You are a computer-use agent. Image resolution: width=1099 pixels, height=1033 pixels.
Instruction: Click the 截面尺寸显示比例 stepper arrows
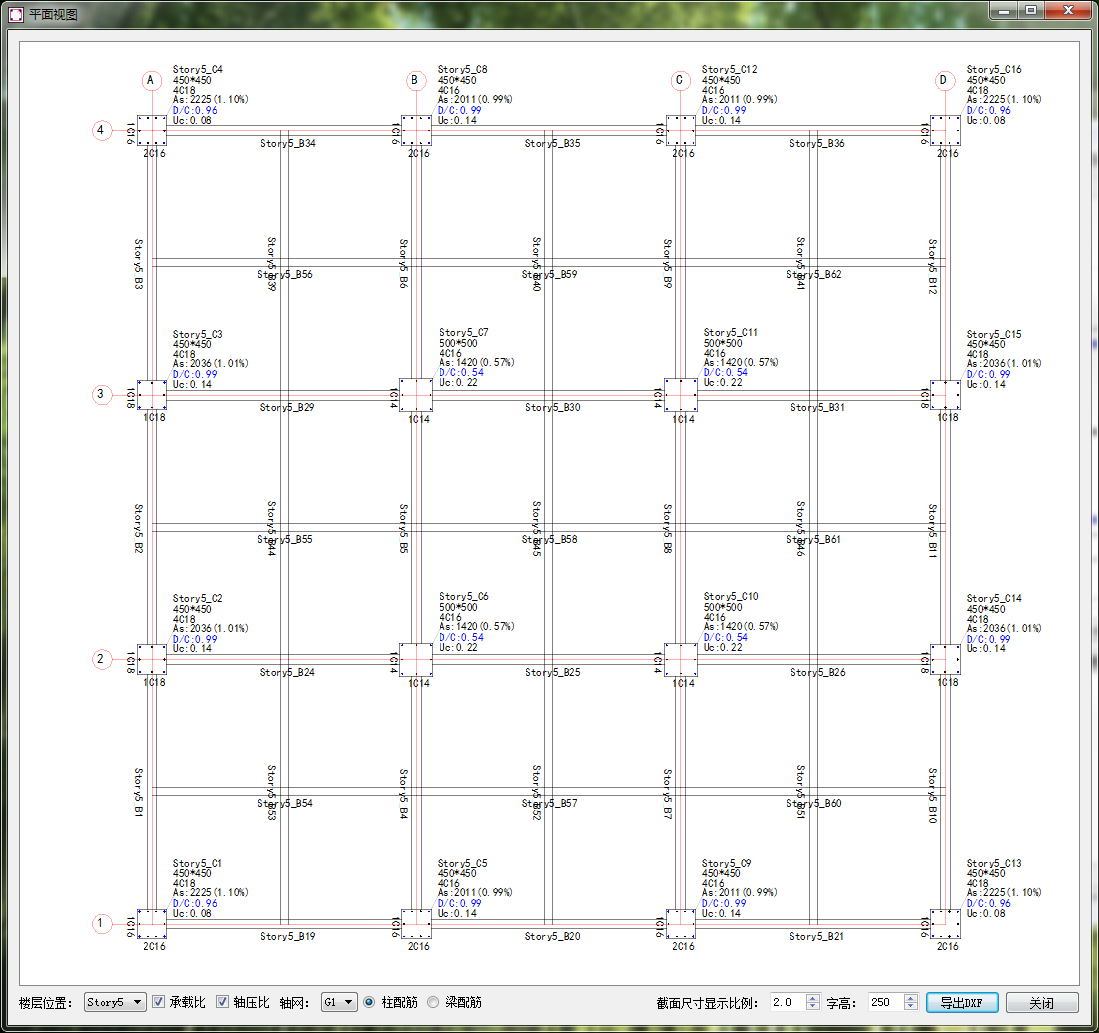[x=813, y=1002]
